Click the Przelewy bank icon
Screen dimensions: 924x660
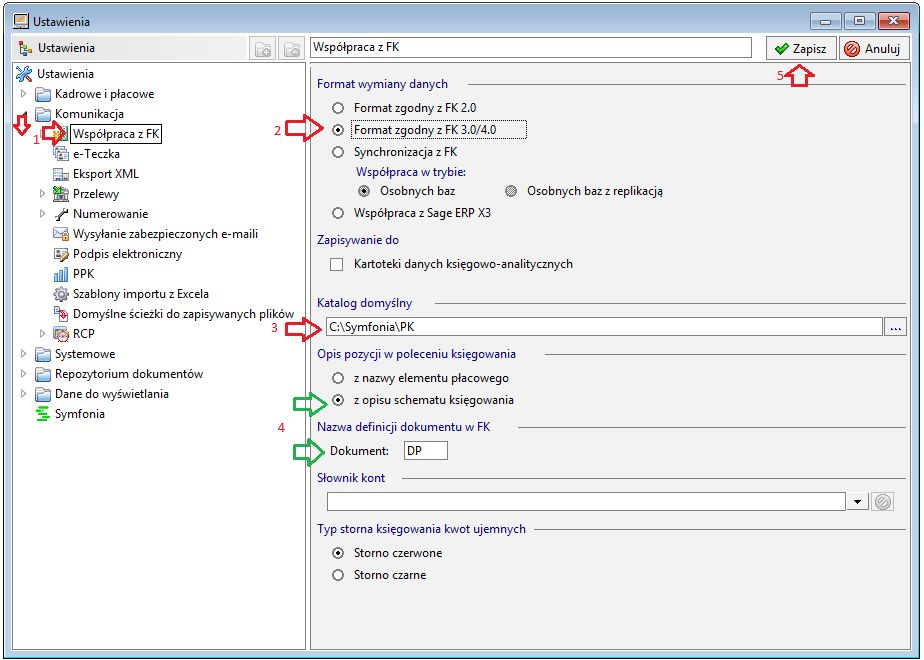(x=61, y=193)
